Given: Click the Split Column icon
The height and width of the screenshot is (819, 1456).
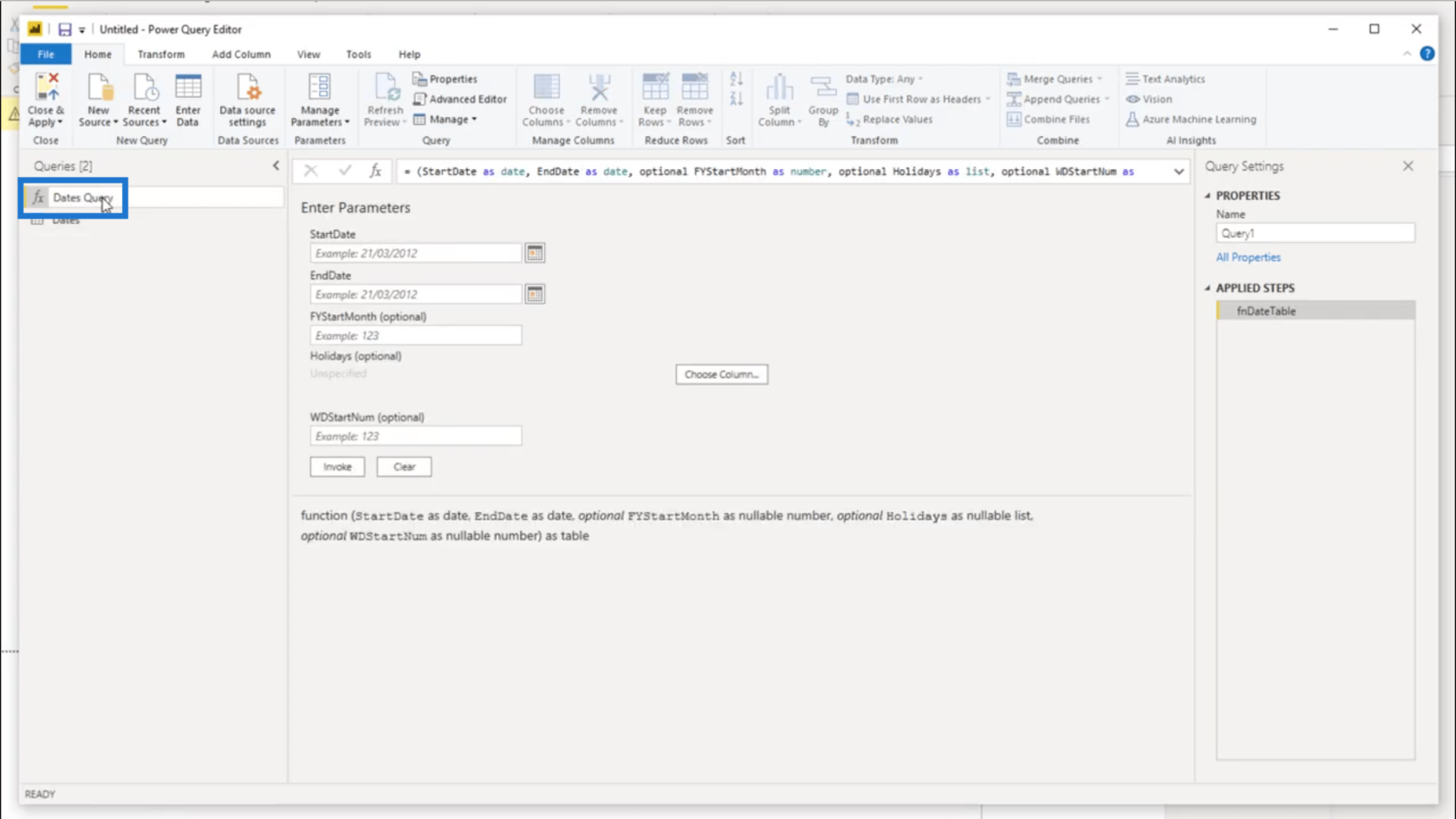Looking at the screenshot, I should (780, 88).
